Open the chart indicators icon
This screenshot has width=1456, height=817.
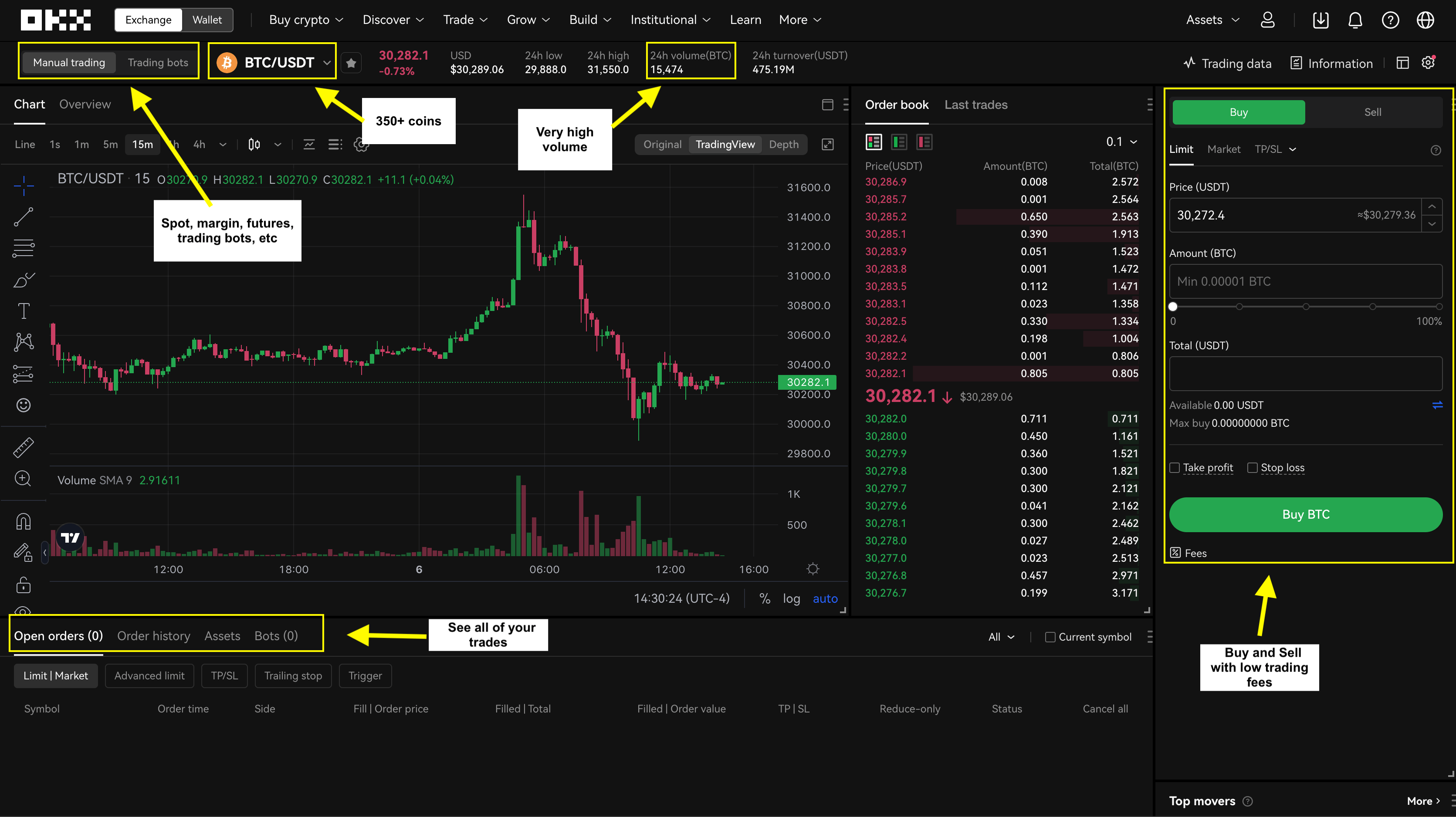point(308,145)
